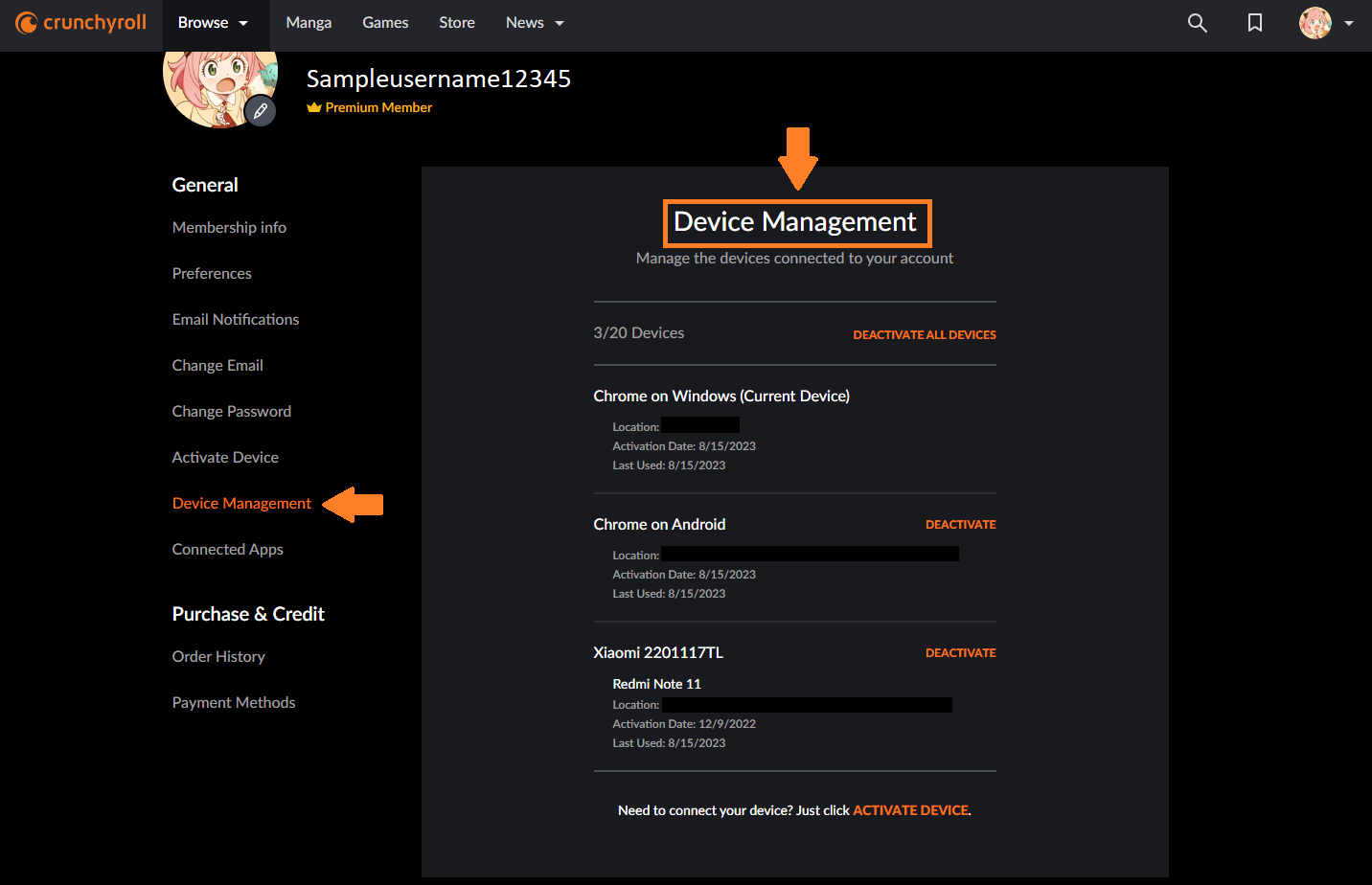Click the account avatar in the header

tap(1315, 22)
